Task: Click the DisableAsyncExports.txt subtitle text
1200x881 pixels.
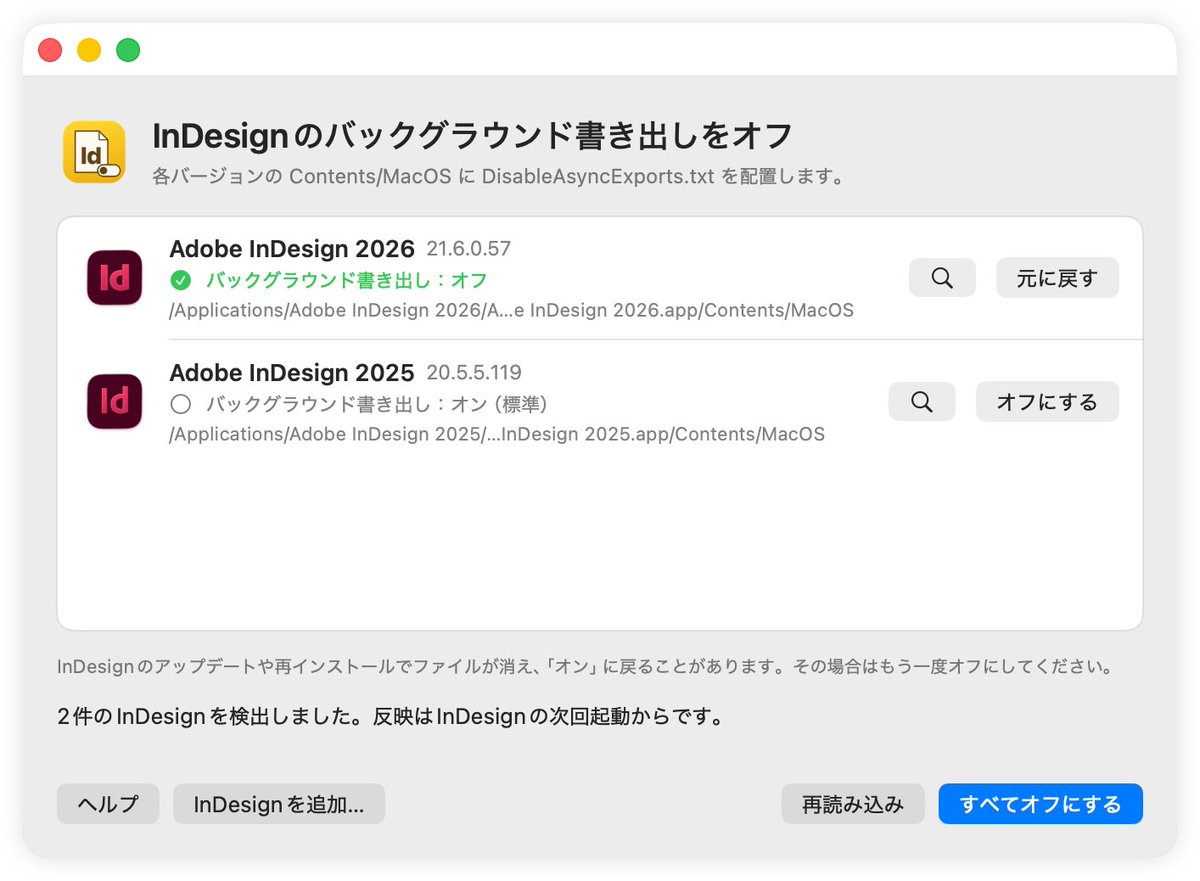Action: tap(500, 177)
